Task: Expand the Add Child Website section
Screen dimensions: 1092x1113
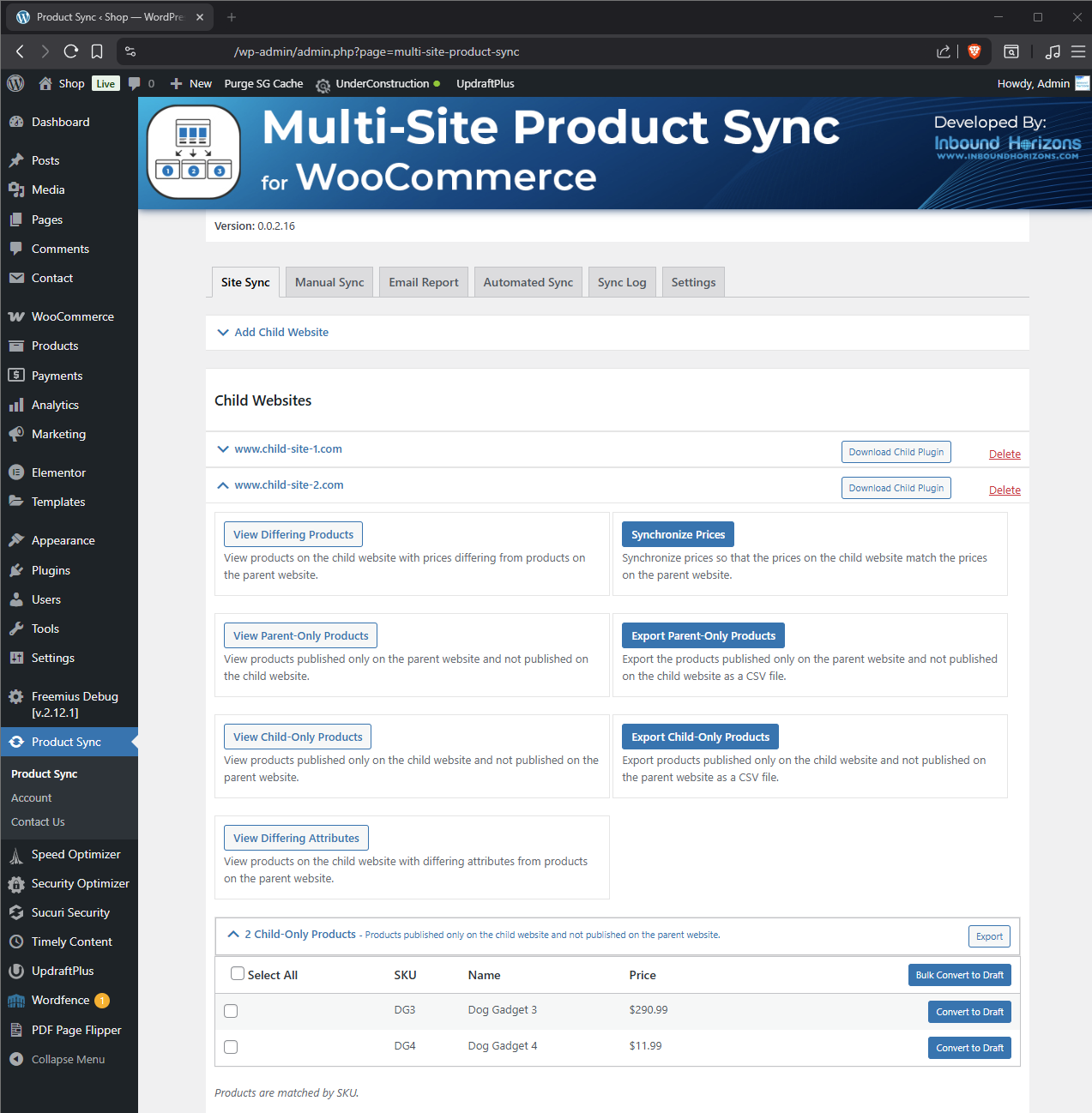Action: pyautogui.click(x=281, y=333)
